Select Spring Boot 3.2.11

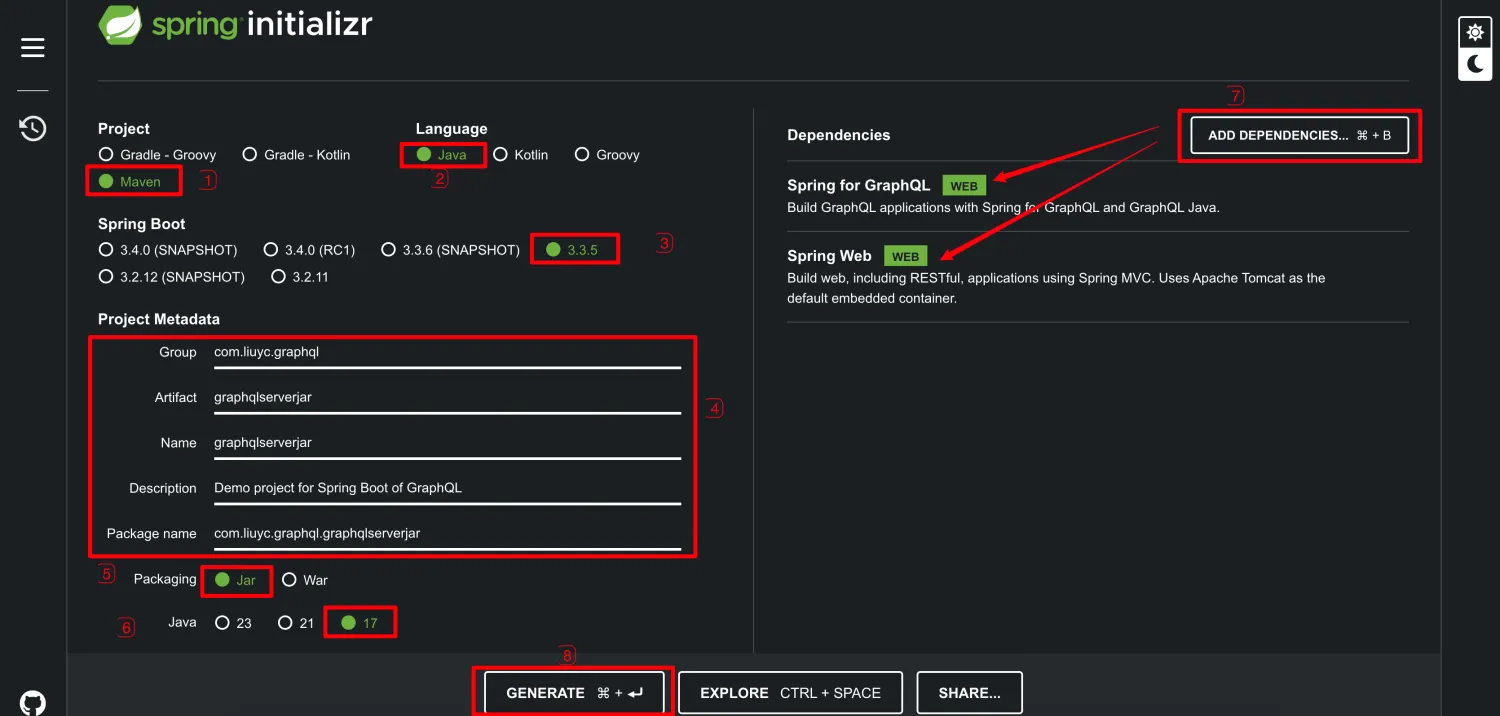tap(299, 277)
